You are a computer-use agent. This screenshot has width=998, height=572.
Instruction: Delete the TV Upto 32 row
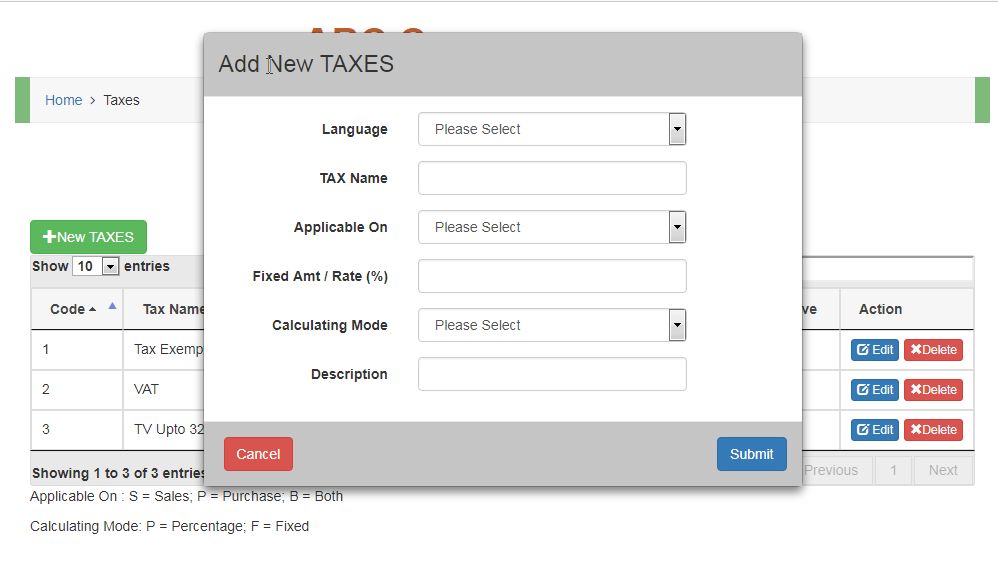pos(933,430)
